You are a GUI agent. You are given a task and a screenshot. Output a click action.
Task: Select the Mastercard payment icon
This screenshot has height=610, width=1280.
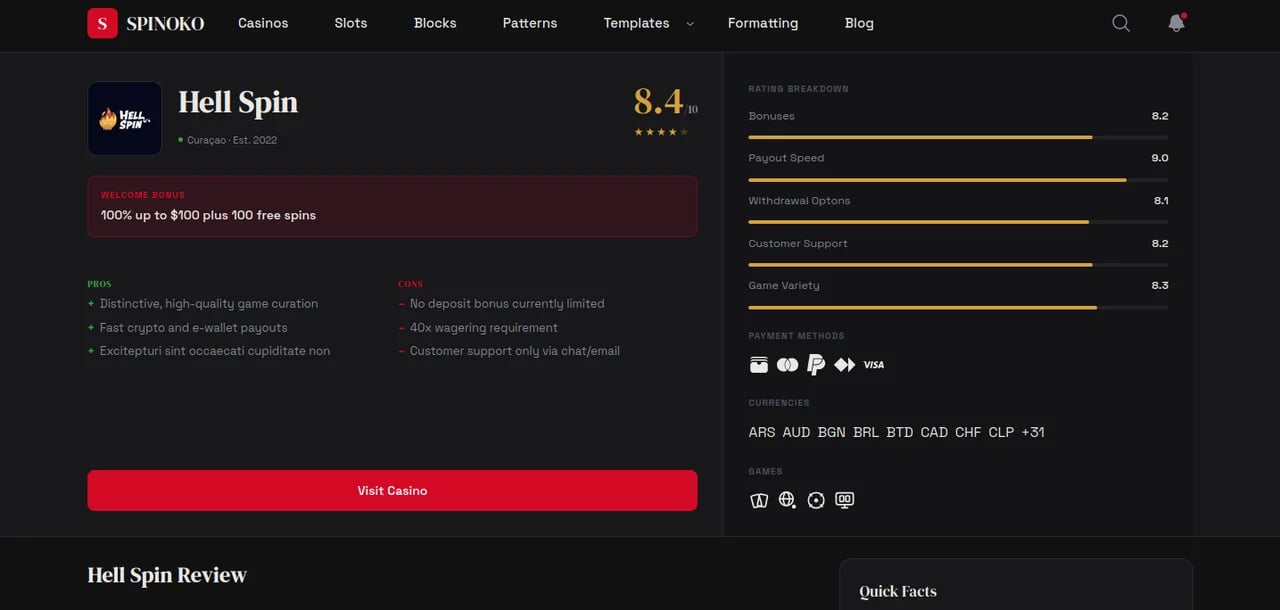pyautogui.click(x=788, y=365)
